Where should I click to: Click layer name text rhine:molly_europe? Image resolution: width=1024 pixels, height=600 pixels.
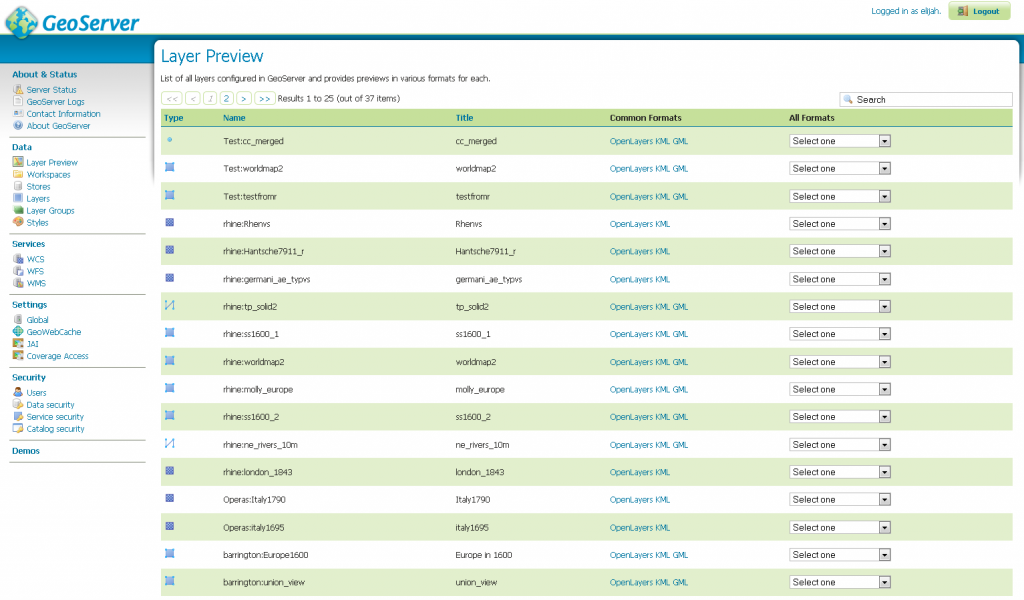258,390
